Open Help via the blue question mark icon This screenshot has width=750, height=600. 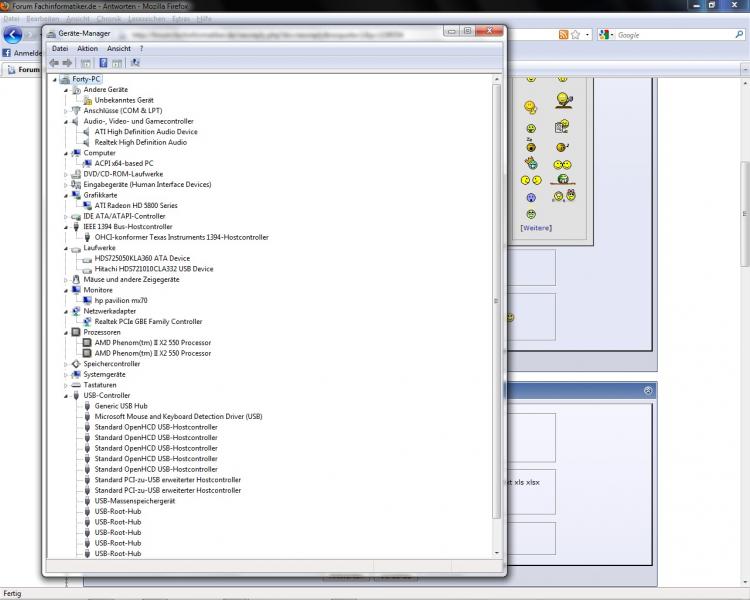[103, 63]
